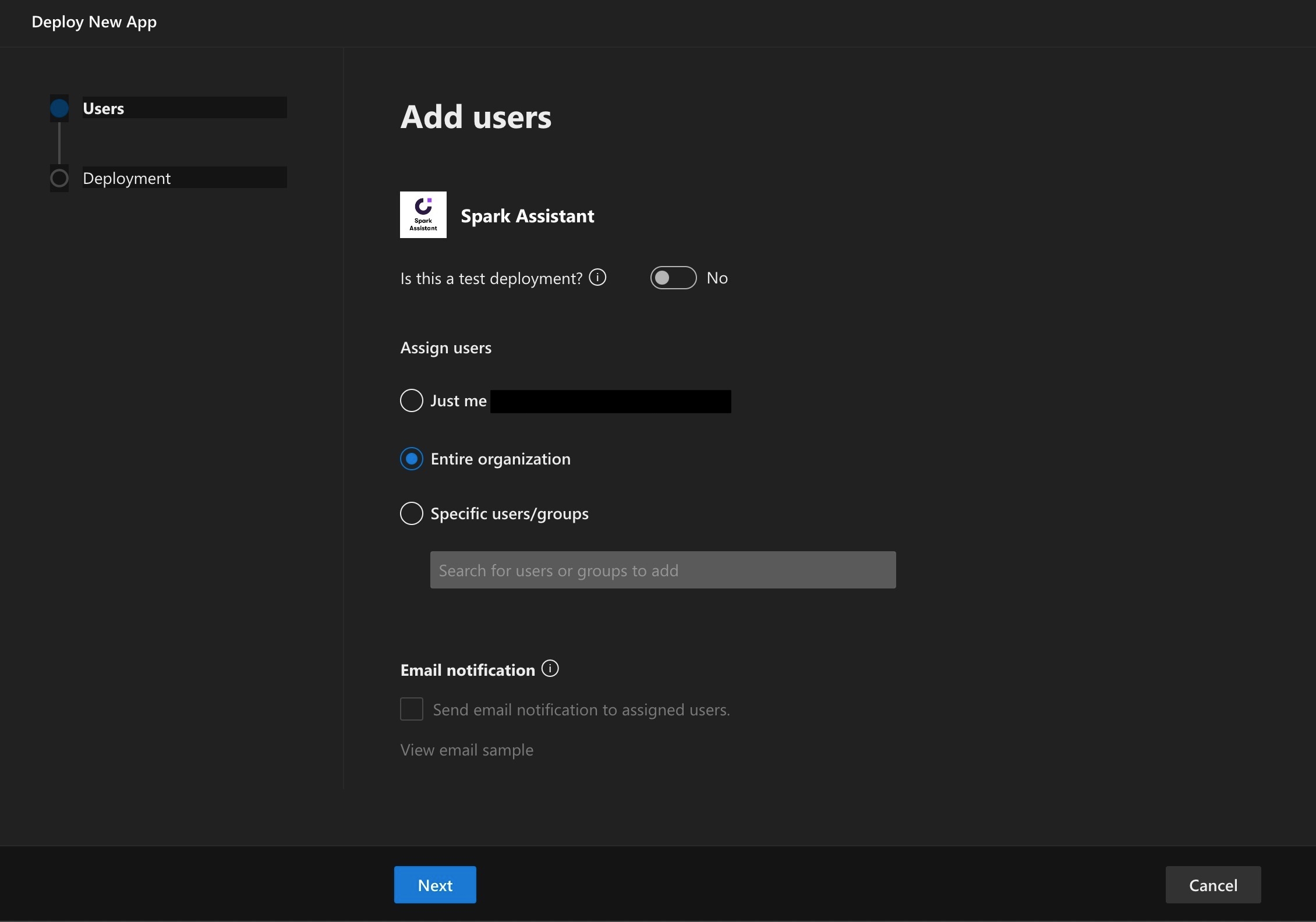This screenshot has height=922, width=1316.
Task: Select the Just me radio button
Action: [x=411, y=400]
